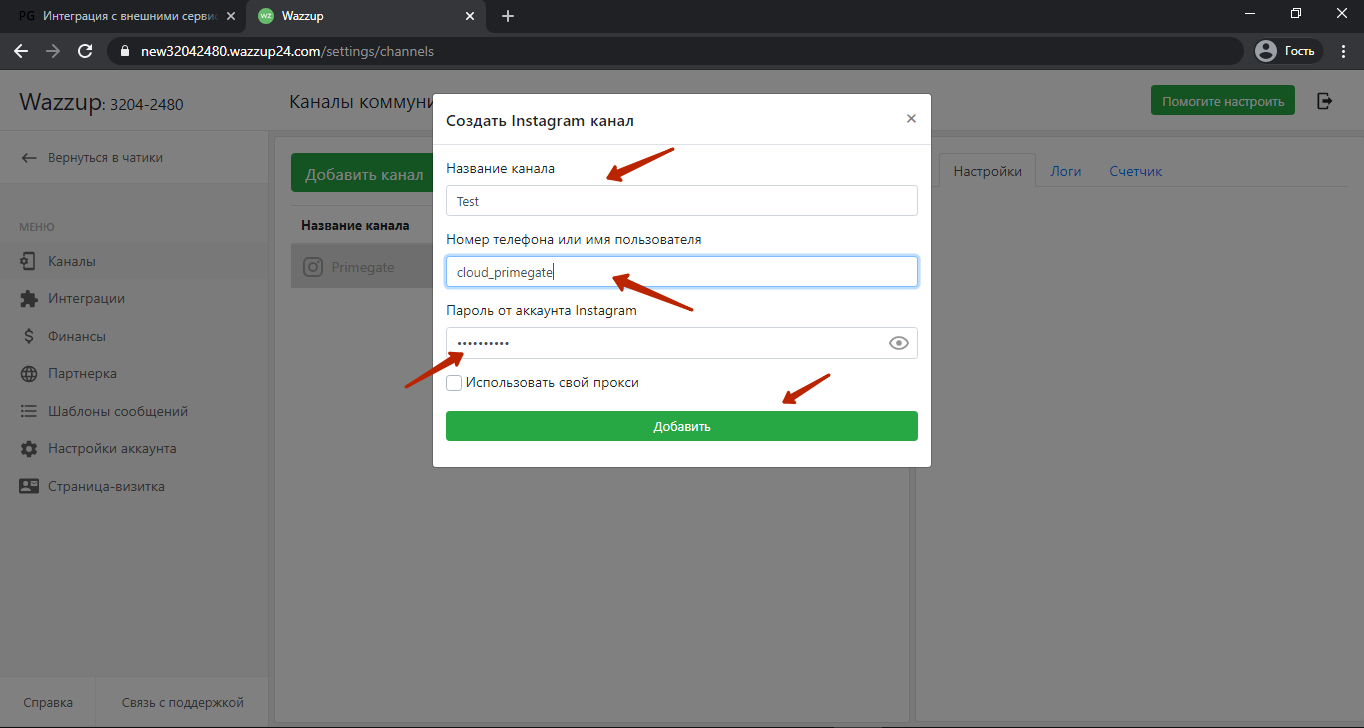
Task: Click the Wazzup: 3204-2480 logo text
Action: [101, 102]
